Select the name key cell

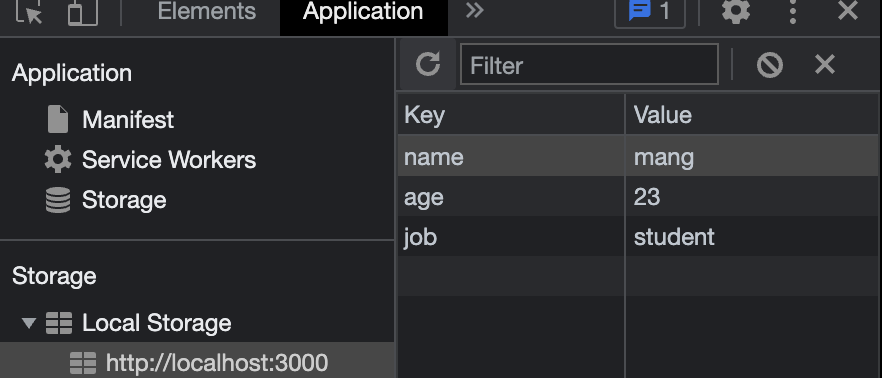pyautogui.click(x=511, y=156)
